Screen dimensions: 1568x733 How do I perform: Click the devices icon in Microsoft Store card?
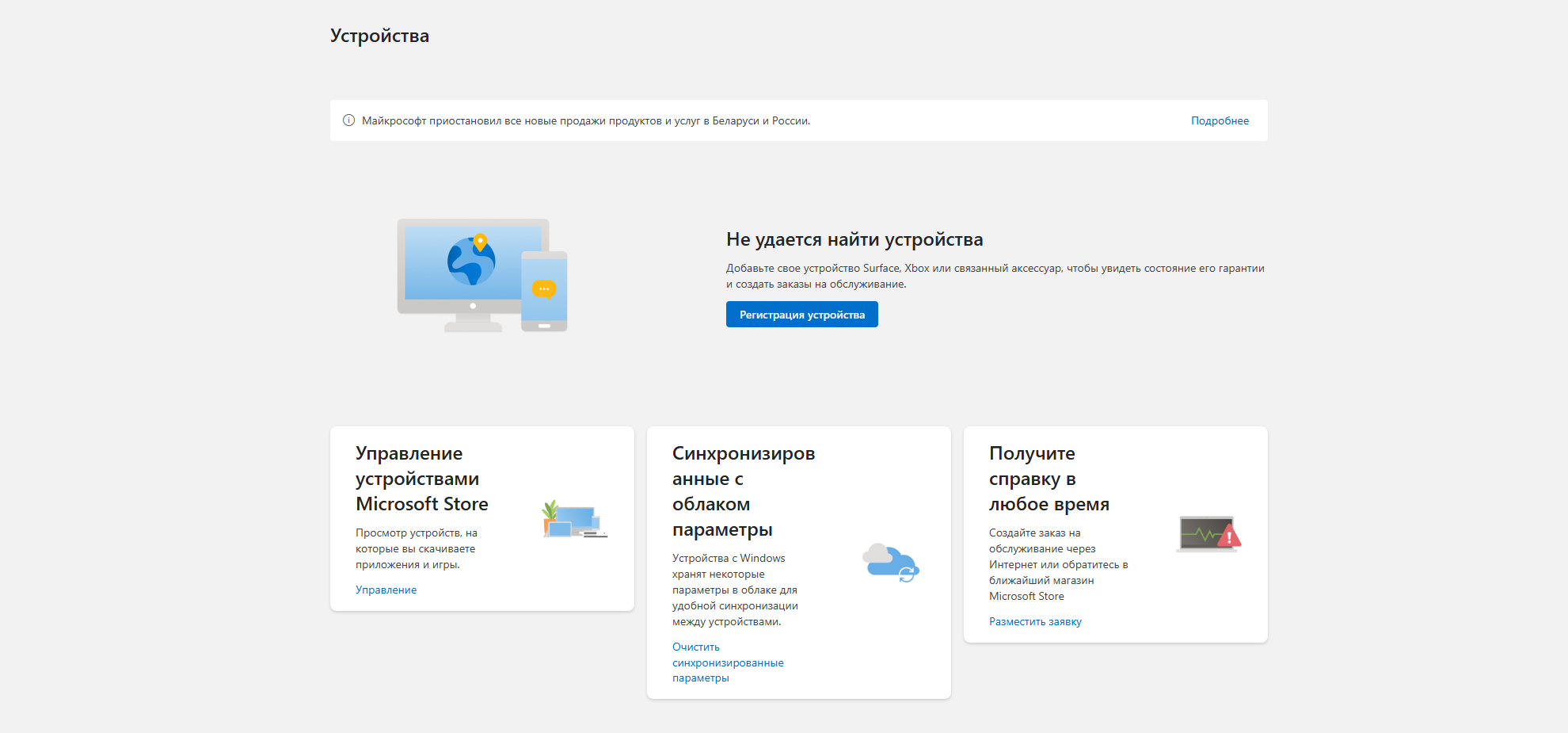pyautogui.click(x=575, y=520)
